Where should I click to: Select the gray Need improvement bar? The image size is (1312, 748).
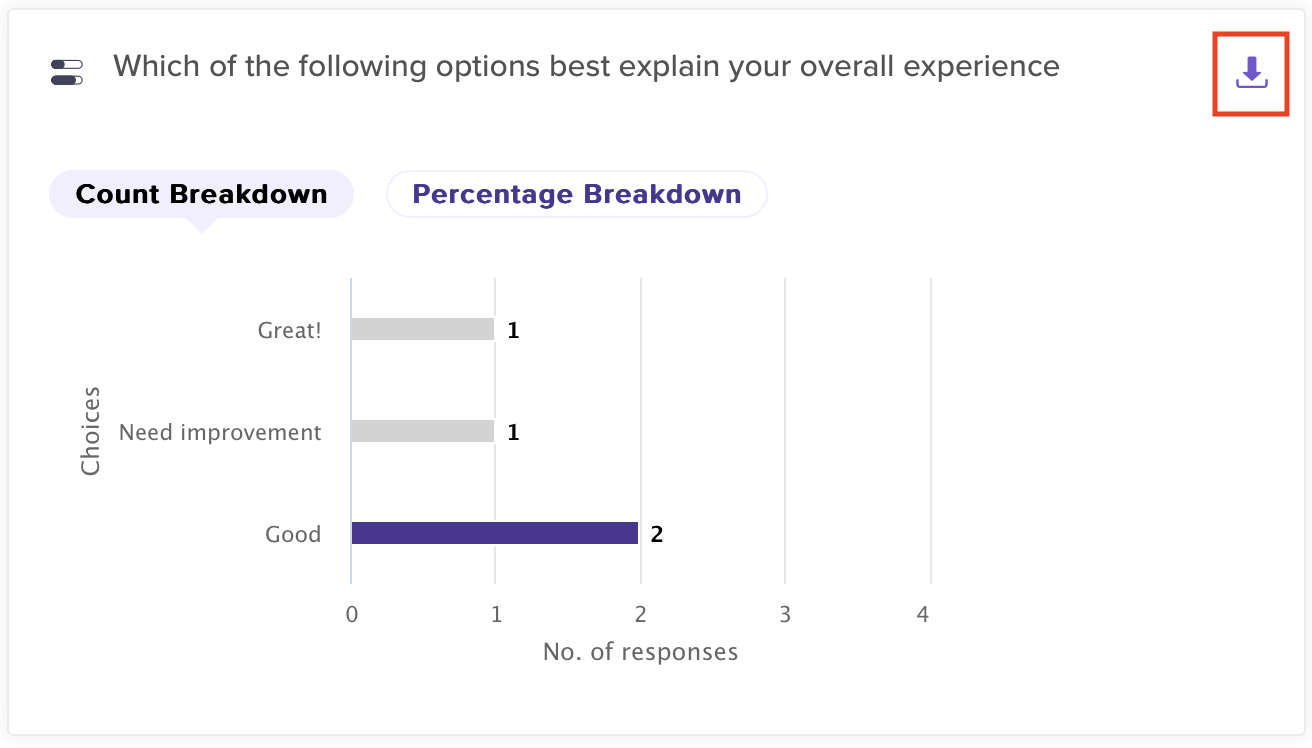click(422, 431)
